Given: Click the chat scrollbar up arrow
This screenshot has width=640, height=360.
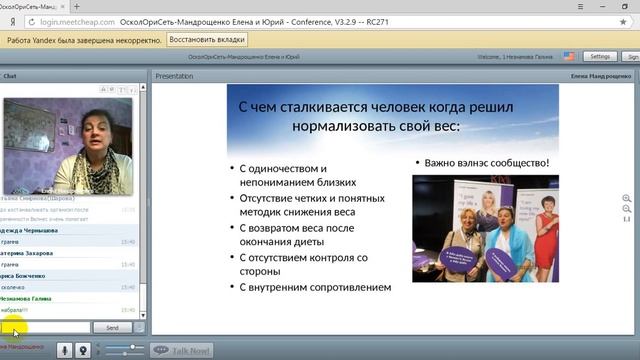Looking at the screenshot, I should [143, 87].
